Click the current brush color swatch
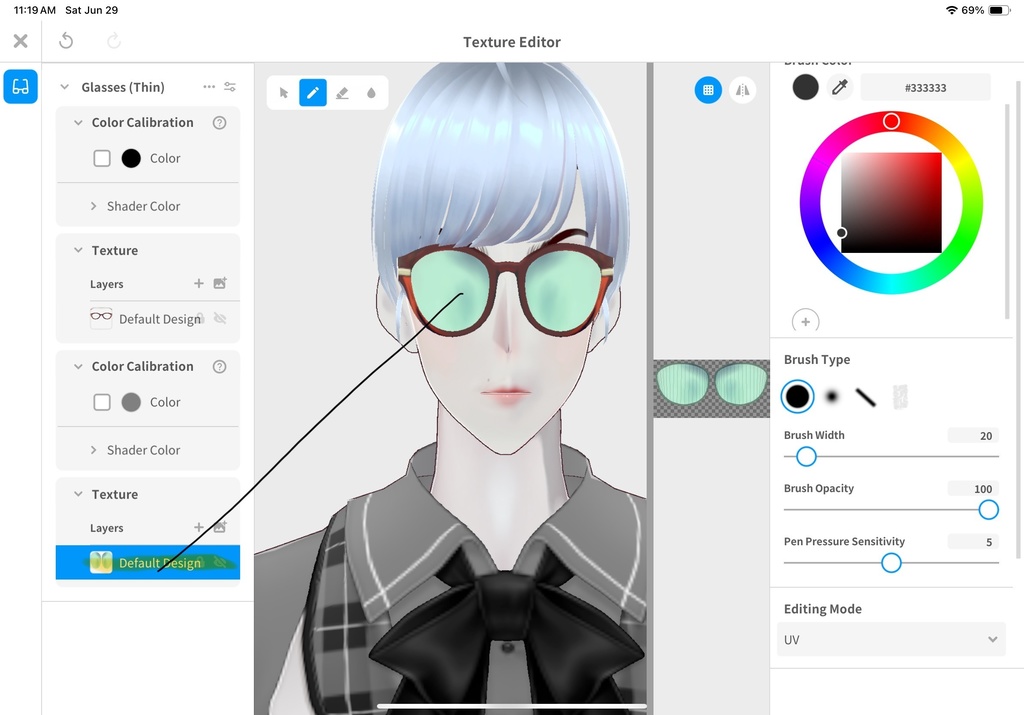 pos(805,87)
